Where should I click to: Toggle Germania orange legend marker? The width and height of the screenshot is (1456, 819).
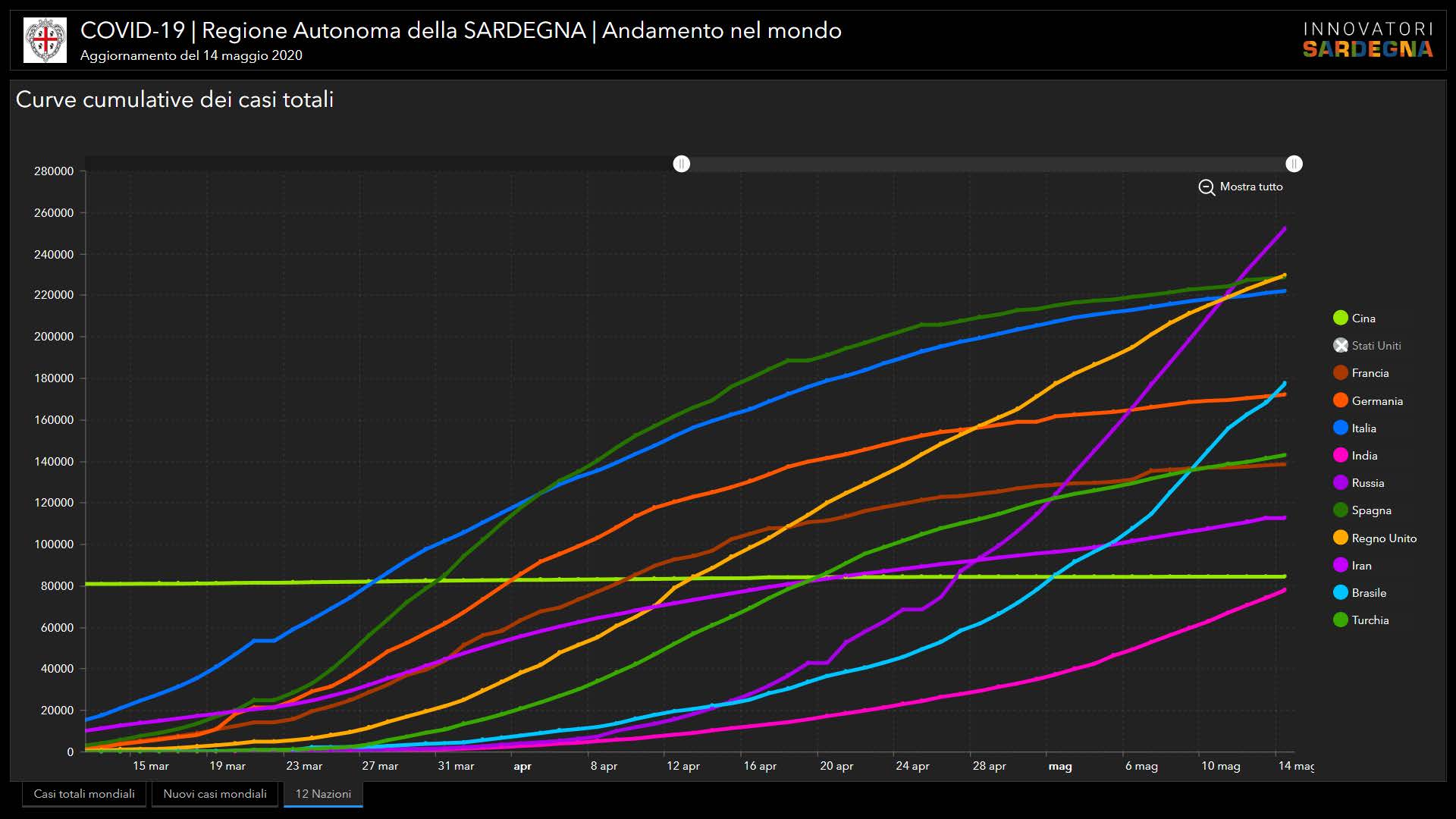1341,401
